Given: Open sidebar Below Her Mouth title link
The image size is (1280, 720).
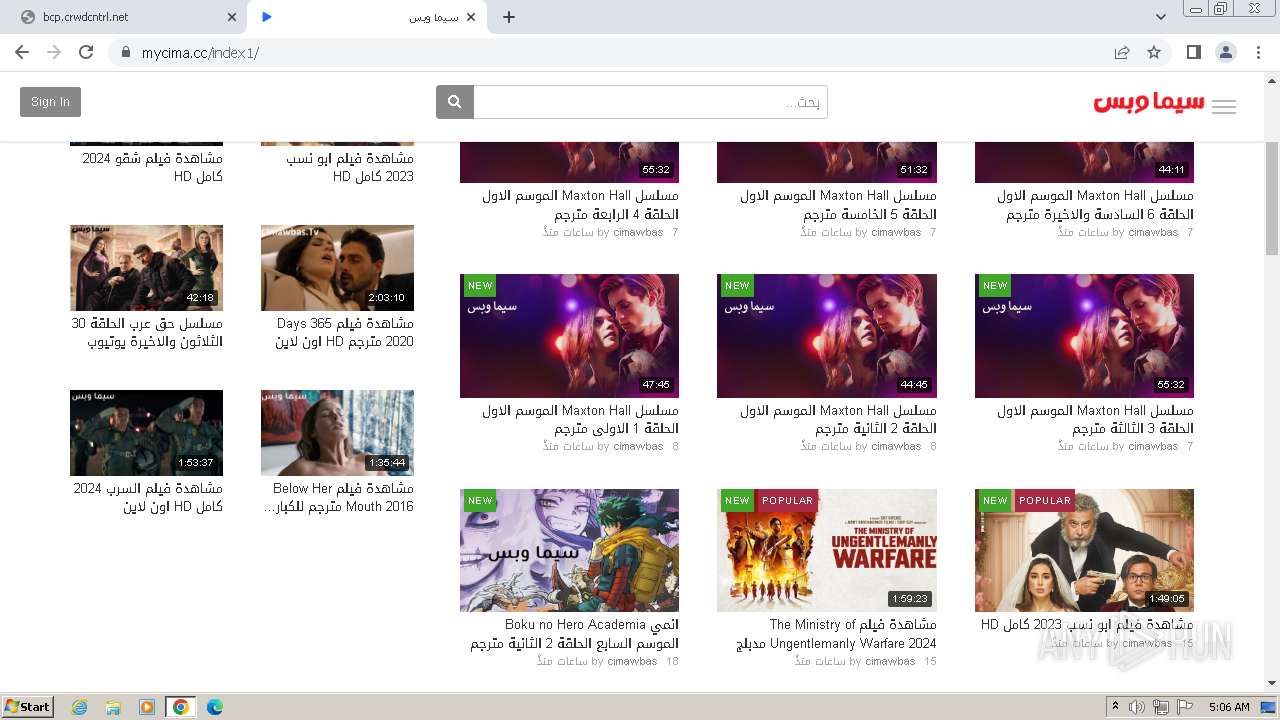Looking at the screenshot, I should pyautogui.click(x=338, y=498).
